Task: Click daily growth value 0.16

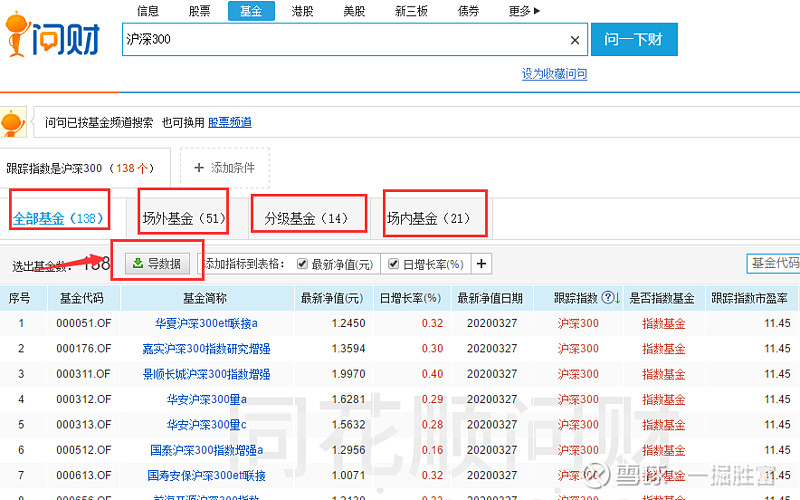Action: click(432, 450)
